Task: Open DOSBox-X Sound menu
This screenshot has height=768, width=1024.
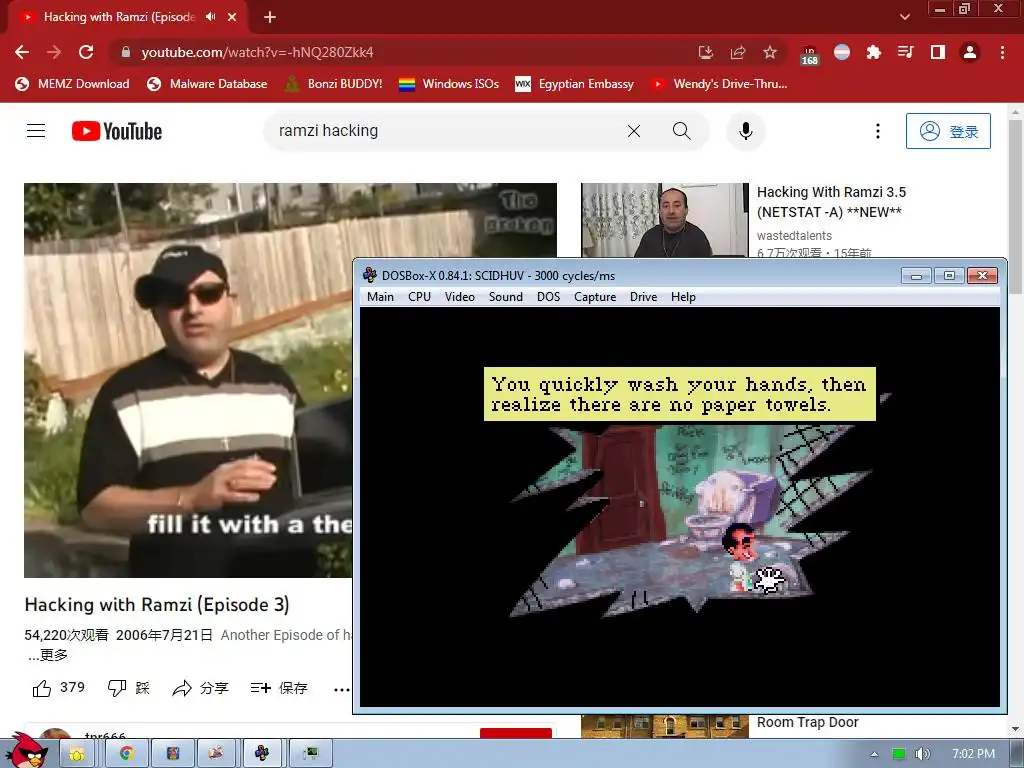Action: pos(505,297)
